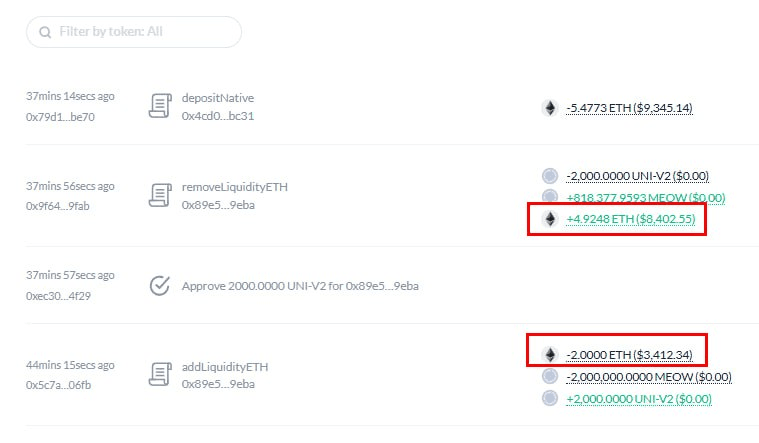
Task: Click the ETH icon beside +4.9248 ETH
Action: [x=550, y=219]
